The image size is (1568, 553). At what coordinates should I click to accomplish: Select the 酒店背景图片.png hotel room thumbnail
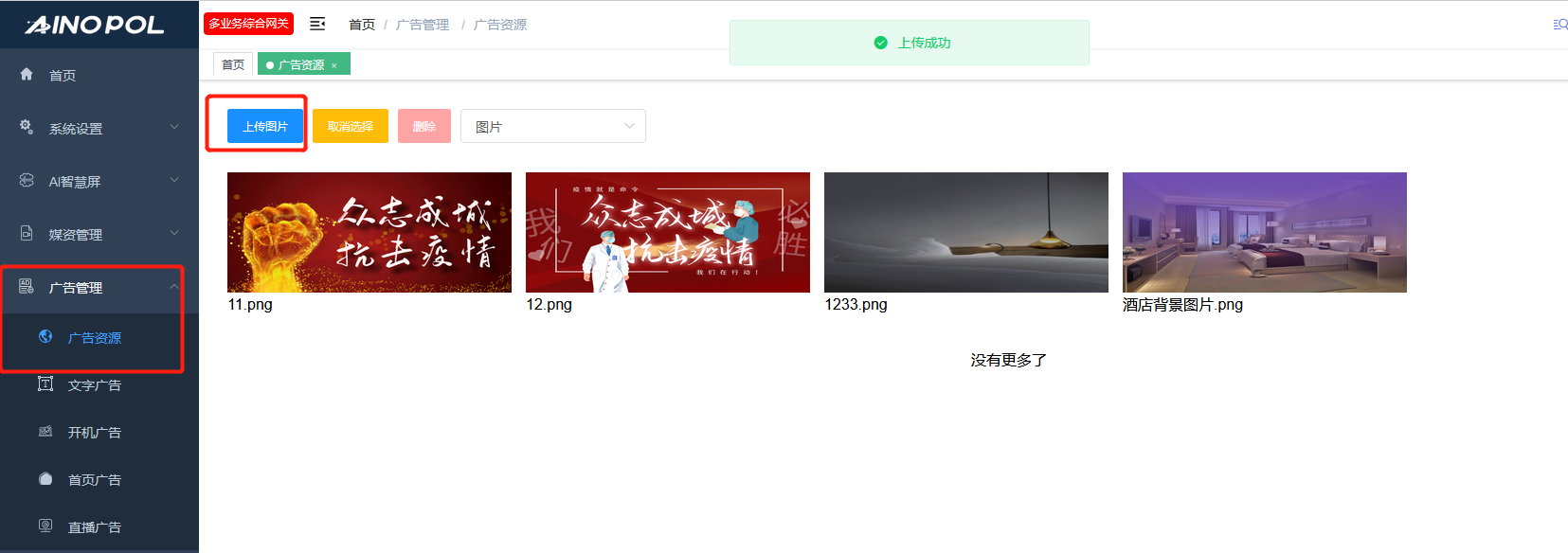(x=1264, y=232)
